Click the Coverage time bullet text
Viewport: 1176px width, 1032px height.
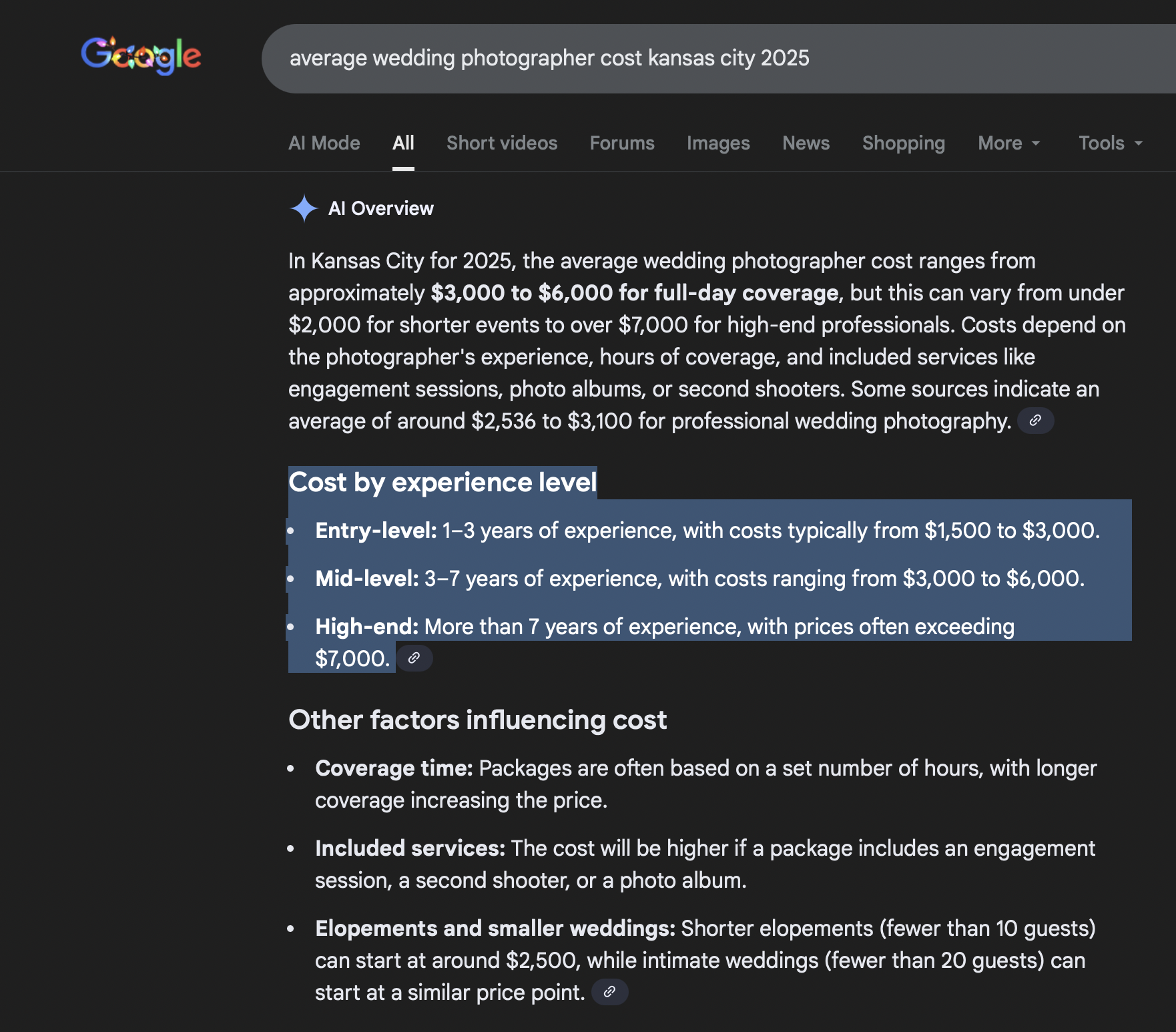705,769
